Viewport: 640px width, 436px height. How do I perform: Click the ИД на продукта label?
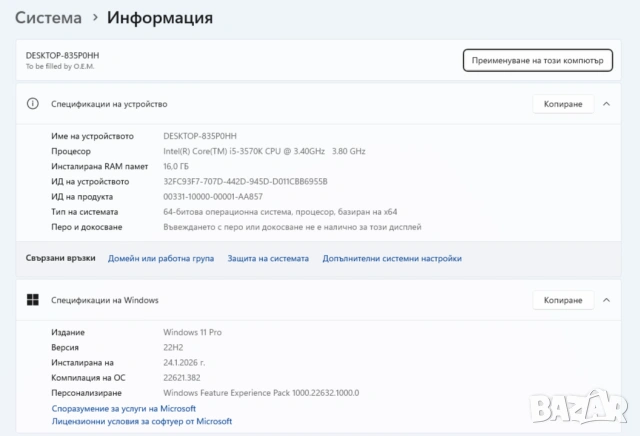point(82,196)
